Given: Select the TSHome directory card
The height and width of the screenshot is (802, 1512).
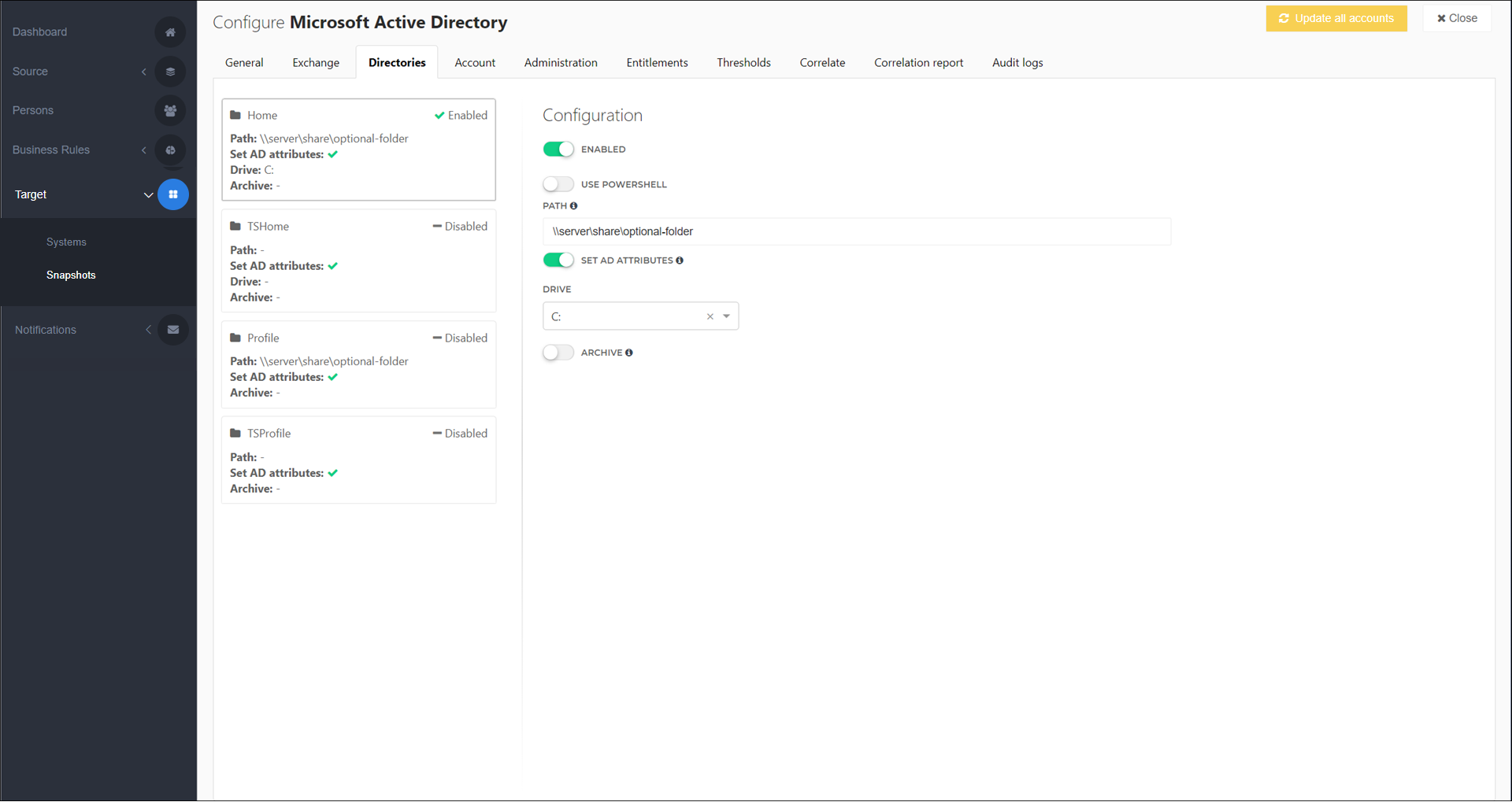Looking at the screenshot, I should coord(358,261).
